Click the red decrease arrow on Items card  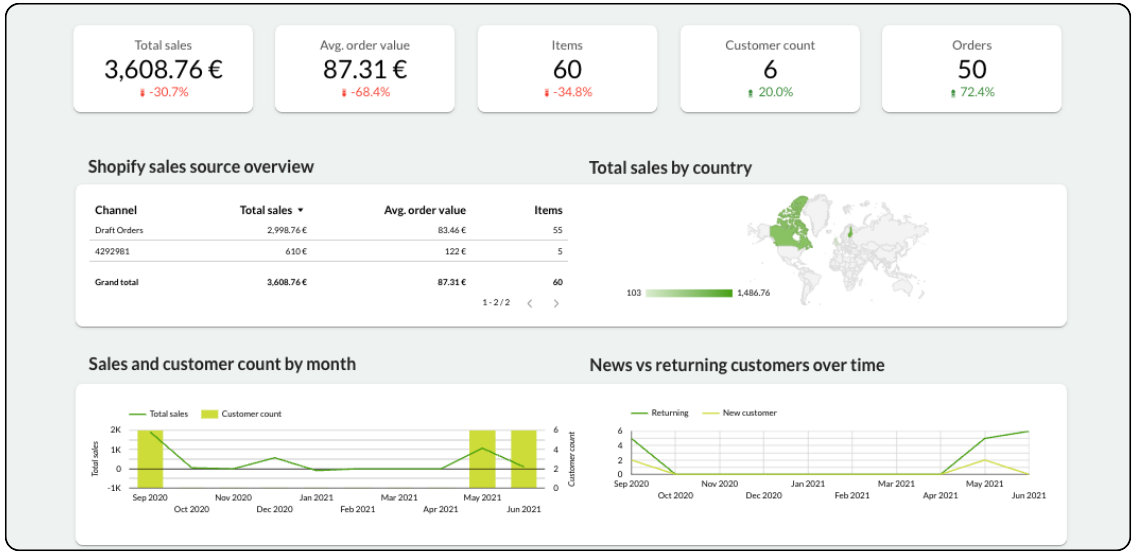547,93
